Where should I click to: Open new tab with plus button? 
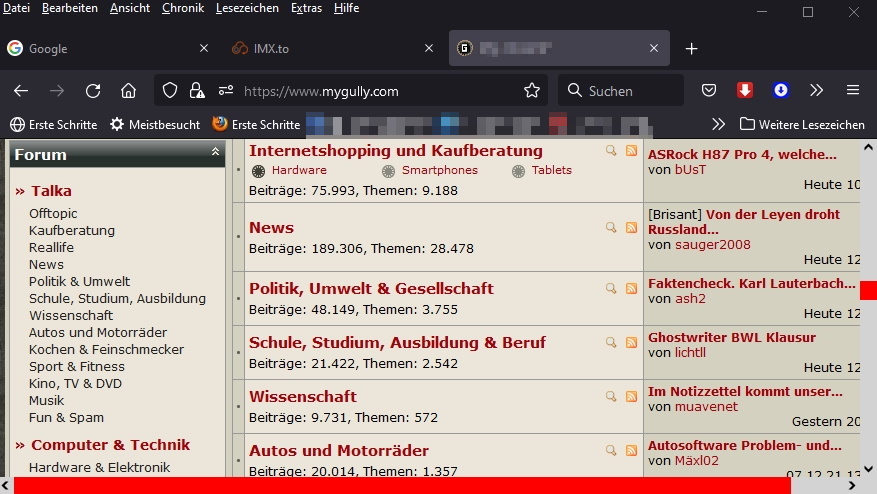coord(691,48)
